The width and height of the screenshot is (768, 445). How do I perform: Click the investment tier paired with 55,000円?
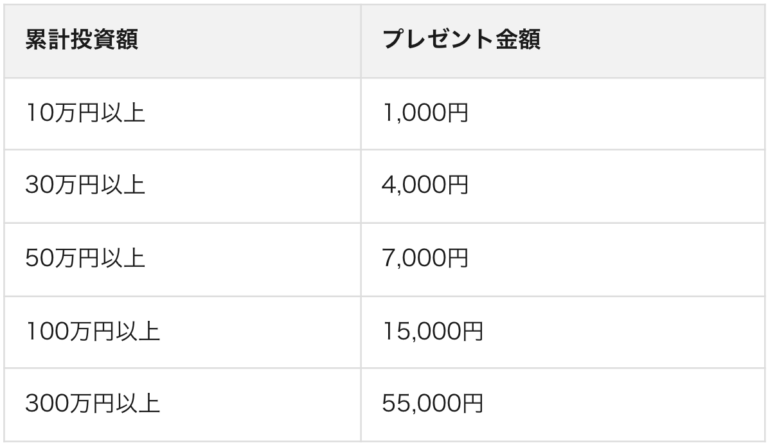point(93,404)
